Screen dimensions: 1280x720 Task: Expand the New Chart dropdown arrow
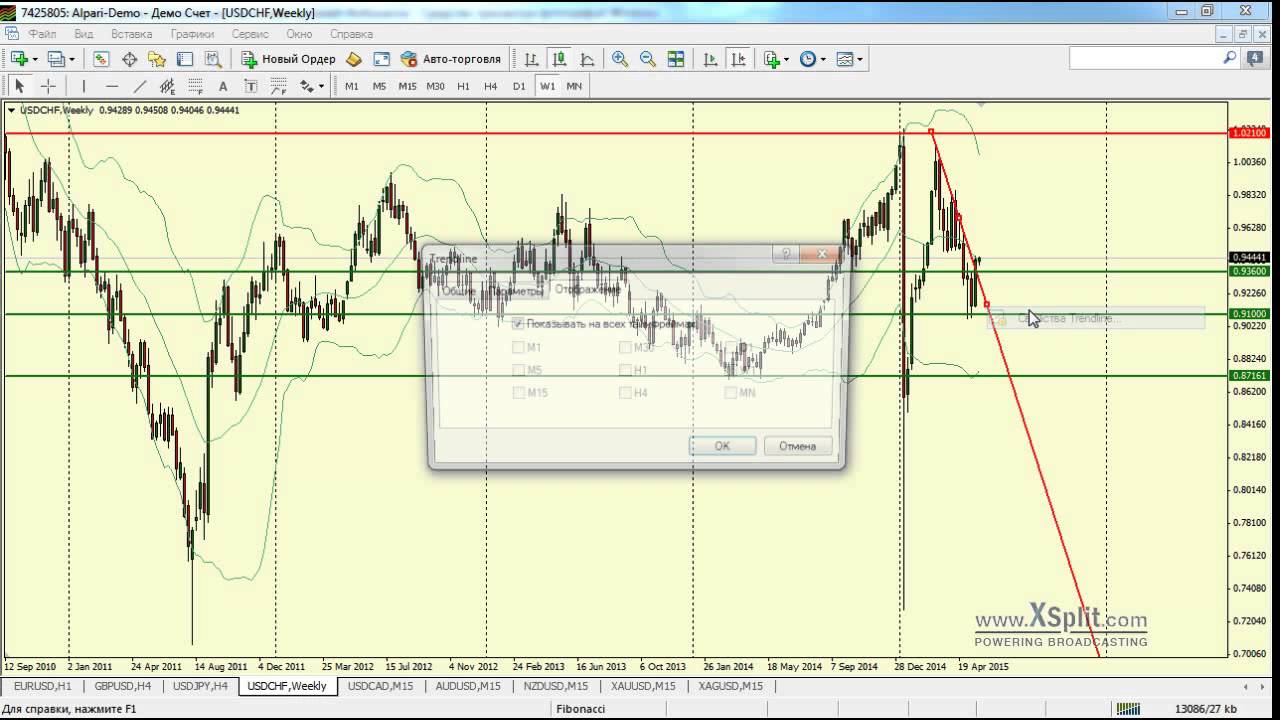point(35,60)
